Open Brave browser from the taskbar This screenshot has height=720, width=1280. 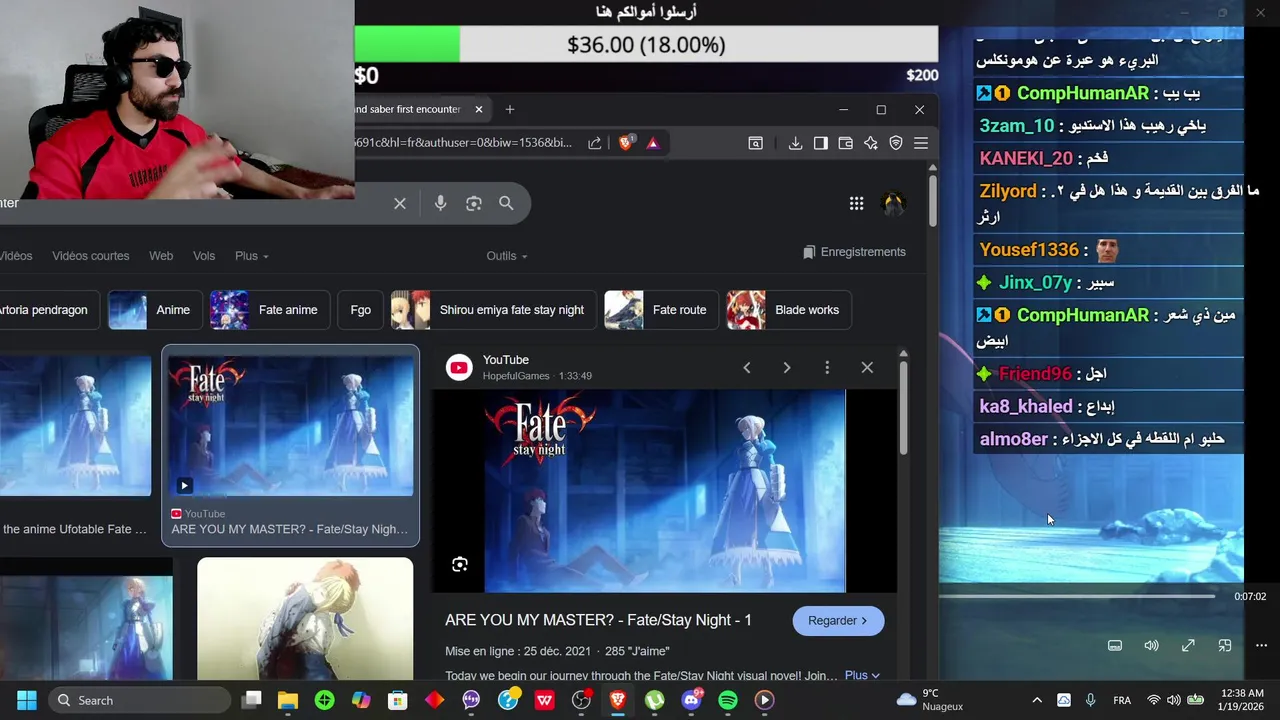tap(618, 700)
